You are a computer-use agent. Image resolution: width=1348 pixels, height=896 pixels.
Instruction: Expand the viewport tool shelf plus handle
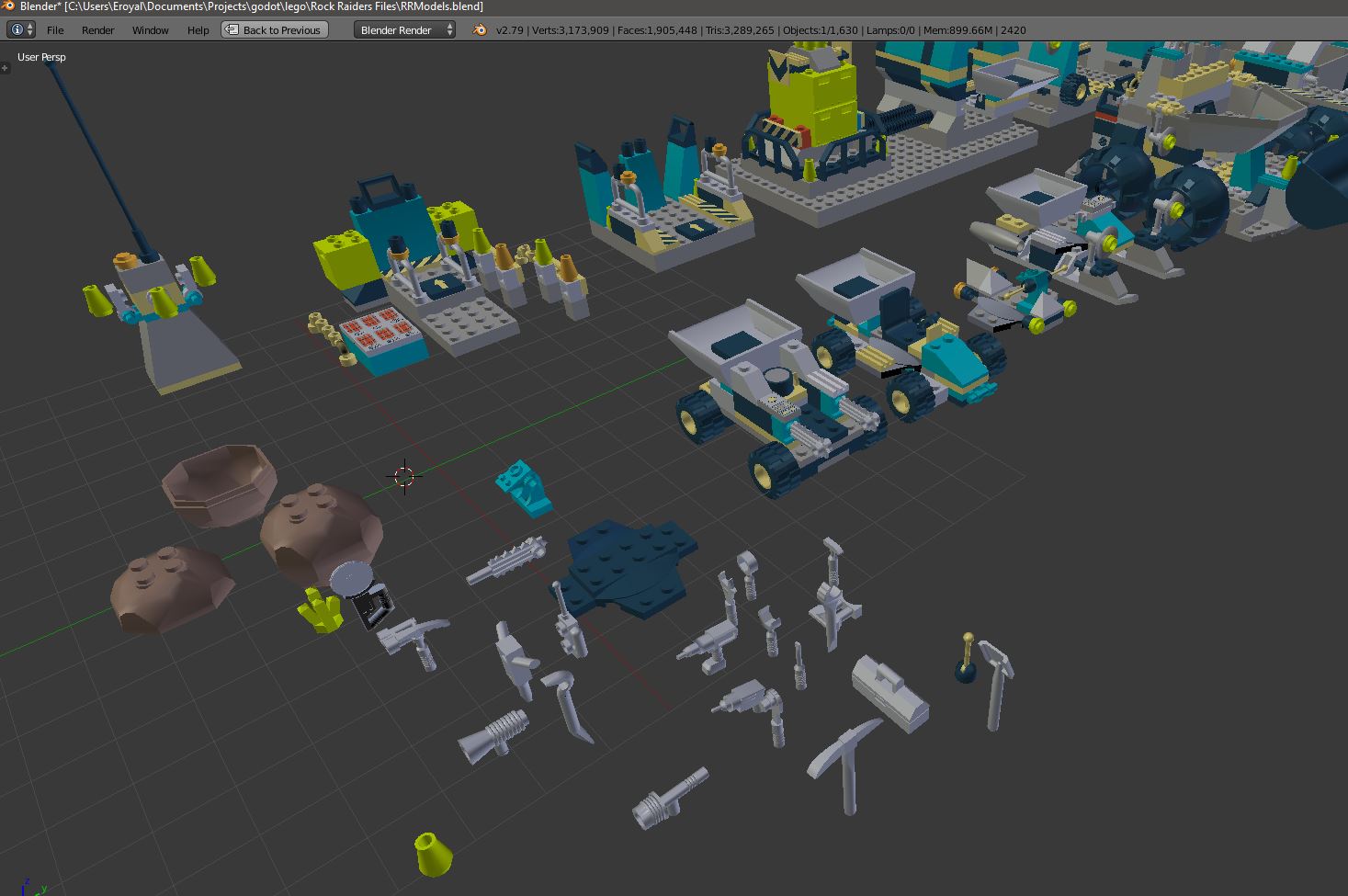[x=5, y=67]
